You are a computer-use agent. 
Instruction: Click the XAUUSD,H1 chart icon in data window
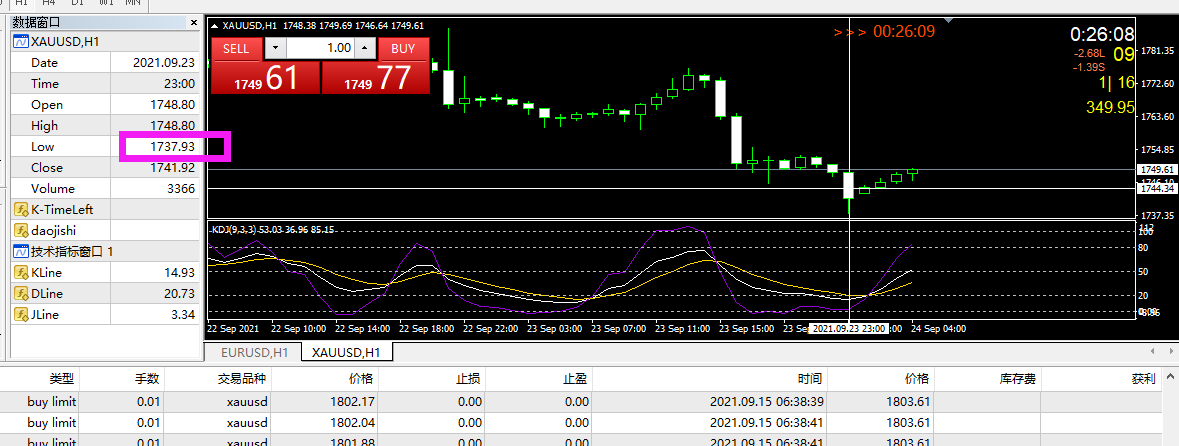(x=19, y=41)
